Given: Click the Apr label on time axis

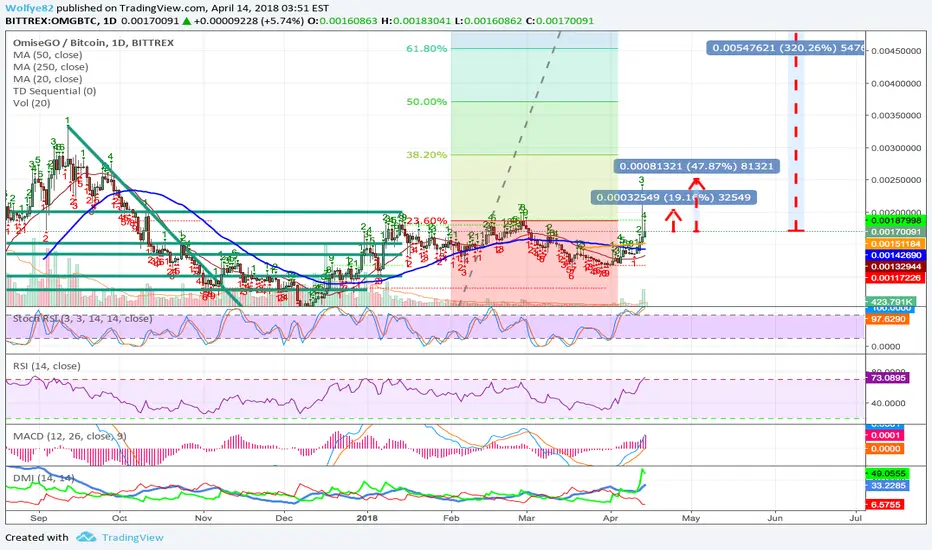Looking at the screenshot, I should [x=610, y=518].
